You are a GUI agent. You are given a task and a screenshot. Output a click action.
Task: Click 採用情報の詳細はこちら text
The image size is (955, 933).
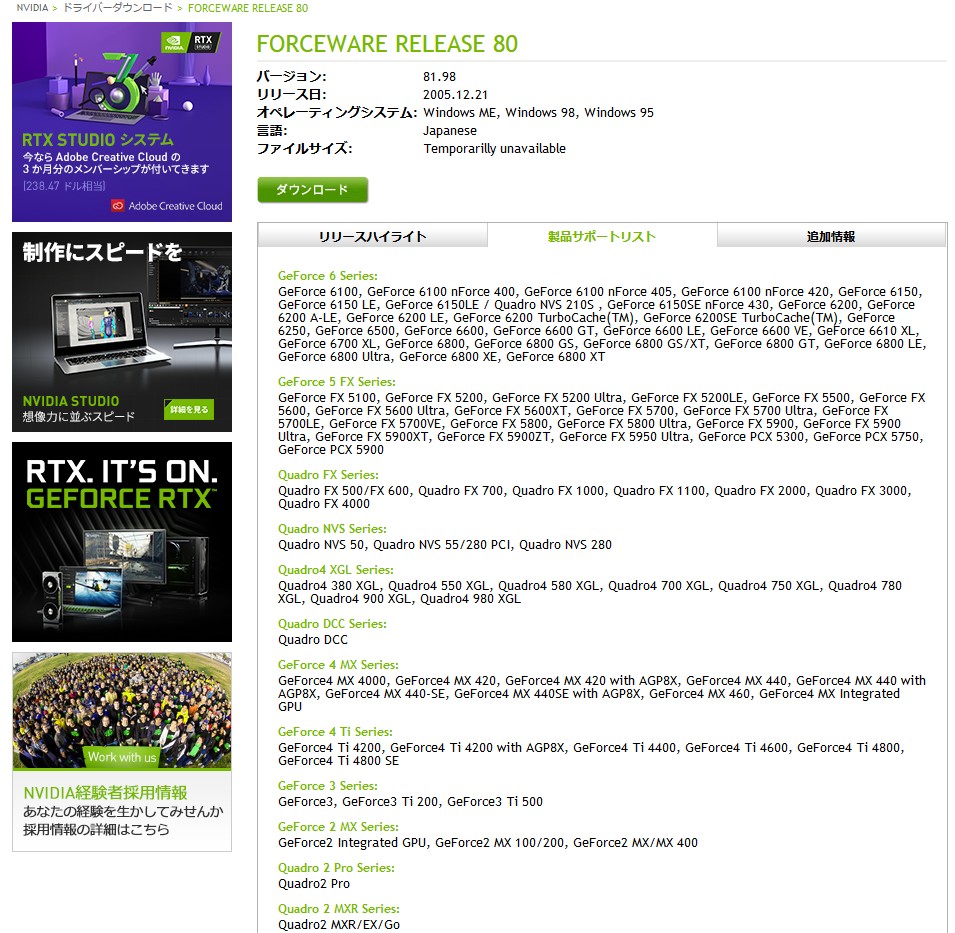96,829
